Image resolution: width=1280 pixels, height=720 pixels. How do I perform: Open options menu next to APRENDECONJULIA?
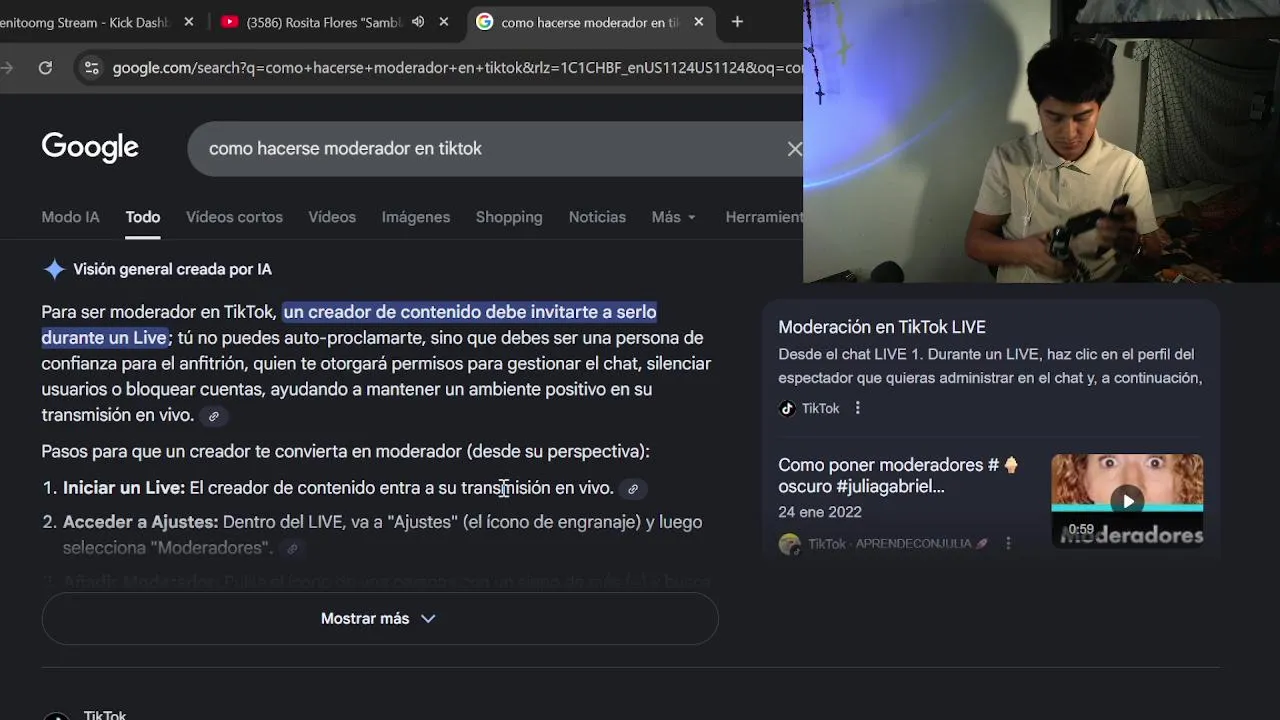[1008, 543]
